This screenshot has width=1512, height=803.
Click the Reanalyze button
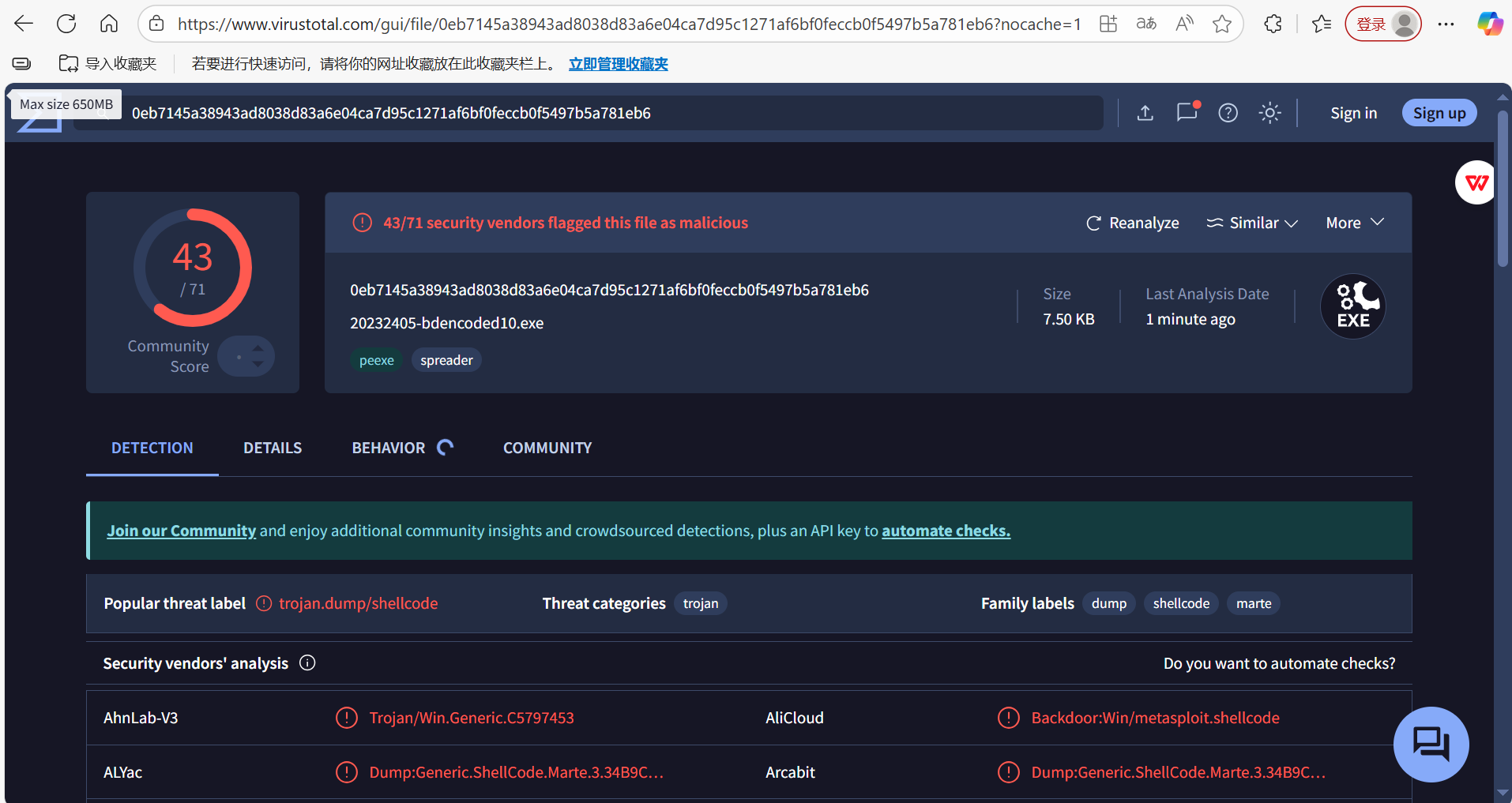[1133, 223]
